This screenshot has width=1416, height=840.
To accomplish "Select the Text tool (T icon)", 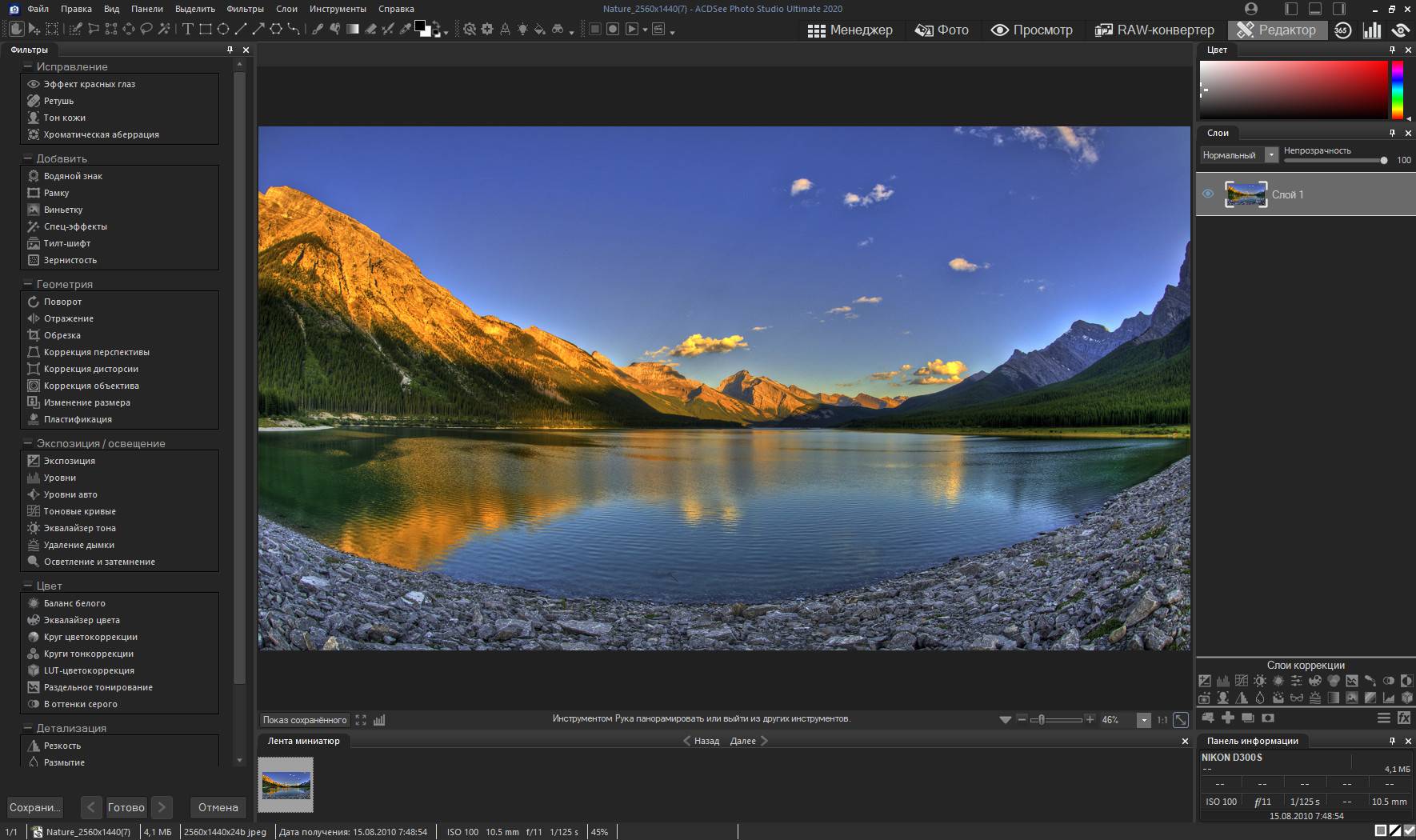I will click(188, 29).
